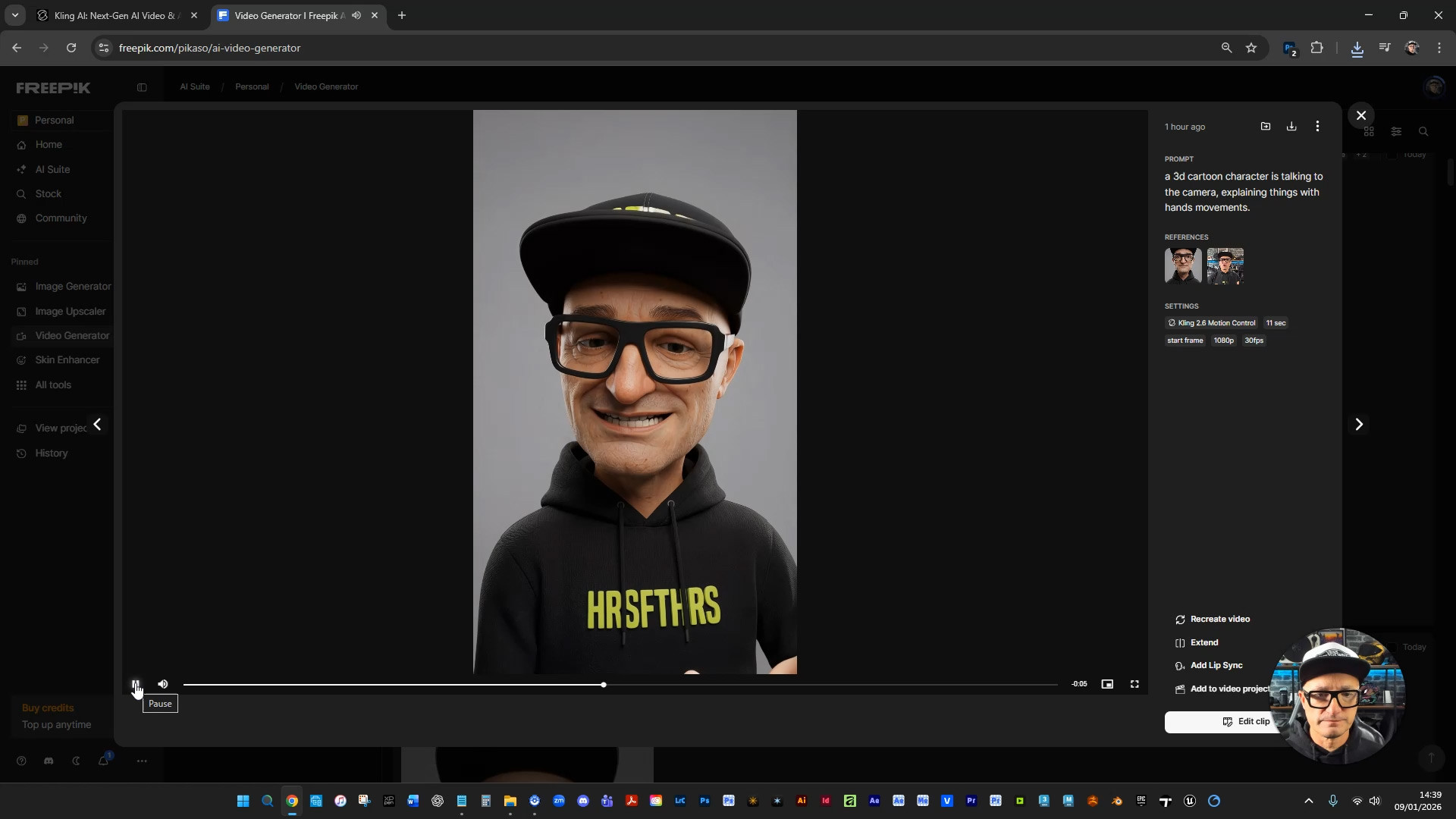This screenshot has height=819, width=1456.
Task: Open Video Generator in sidebar
Action: pos(72,336)
